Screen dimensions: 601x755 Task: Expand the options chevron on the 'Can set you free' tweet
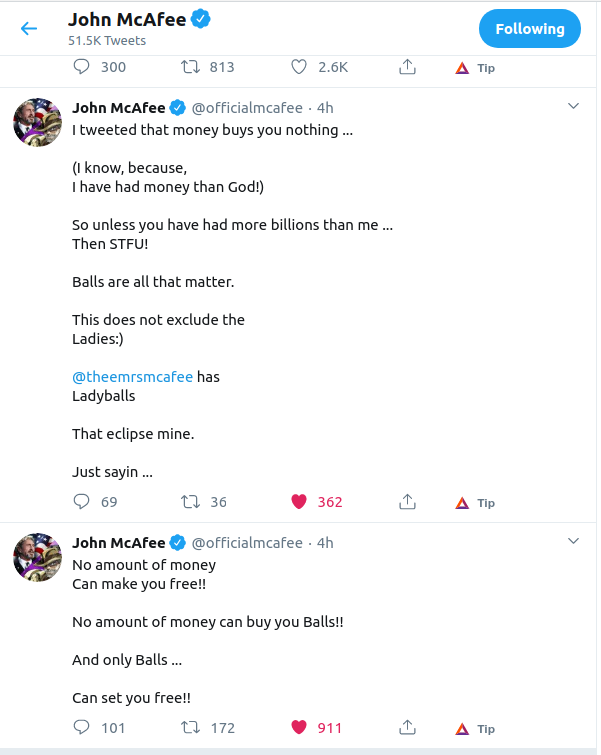pos(573,541)
